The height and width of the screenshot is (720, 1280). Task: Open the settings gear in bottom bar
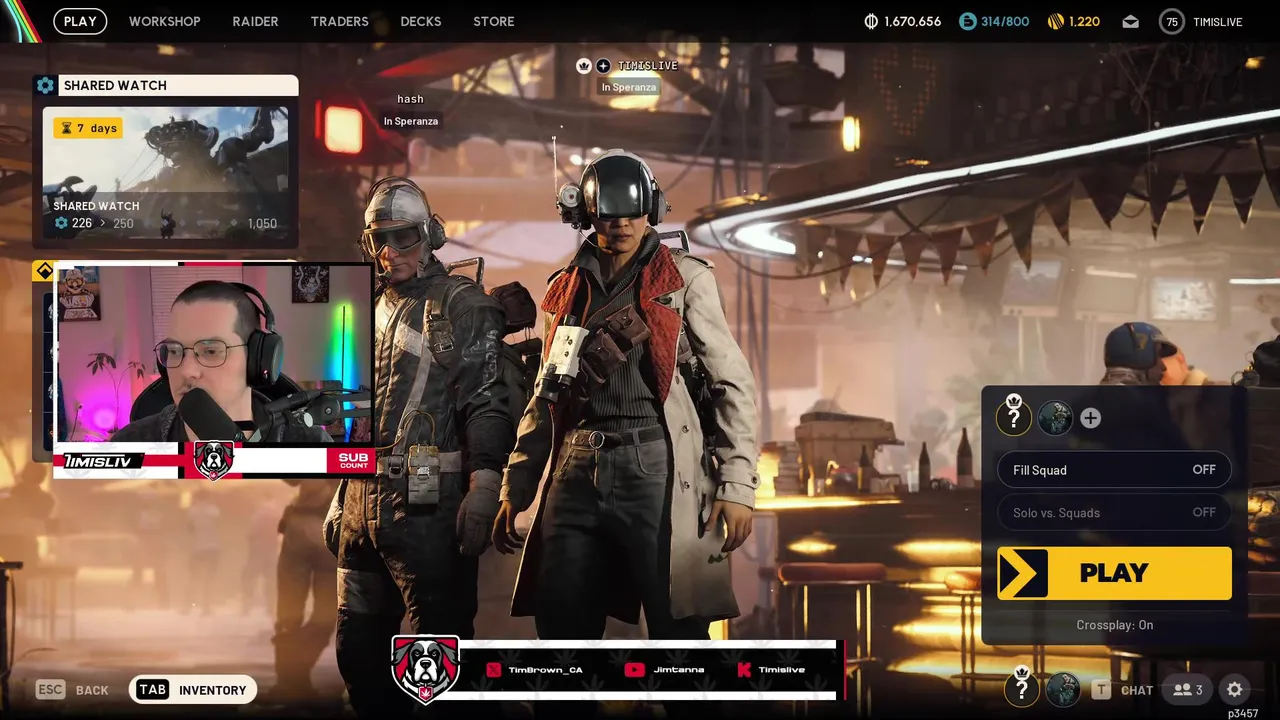point(1235,690)
